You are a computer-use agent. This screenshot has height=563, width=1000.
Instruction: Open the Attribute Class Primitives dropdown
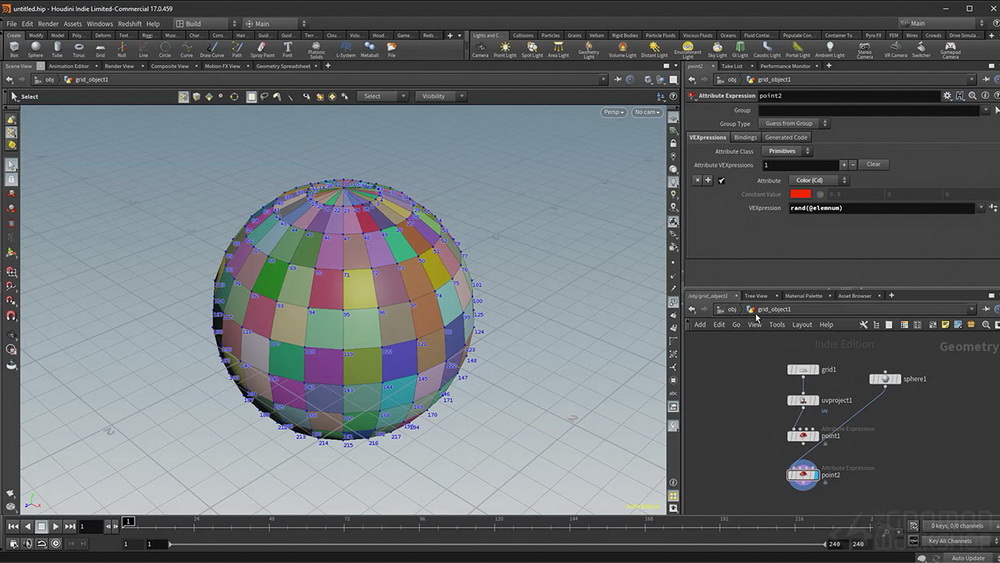(x=787, y=151)
